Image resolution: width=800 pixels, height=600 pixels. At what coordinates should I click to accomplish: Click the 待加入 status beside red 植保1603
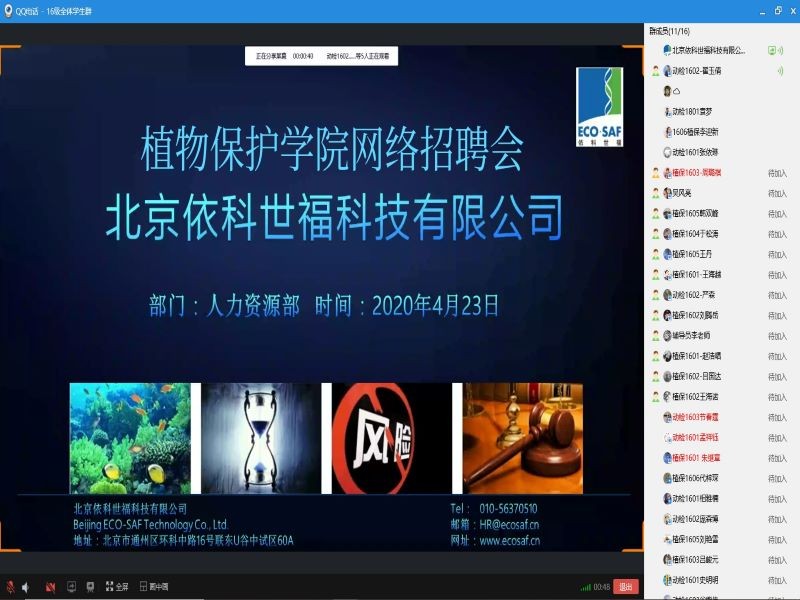777,173
